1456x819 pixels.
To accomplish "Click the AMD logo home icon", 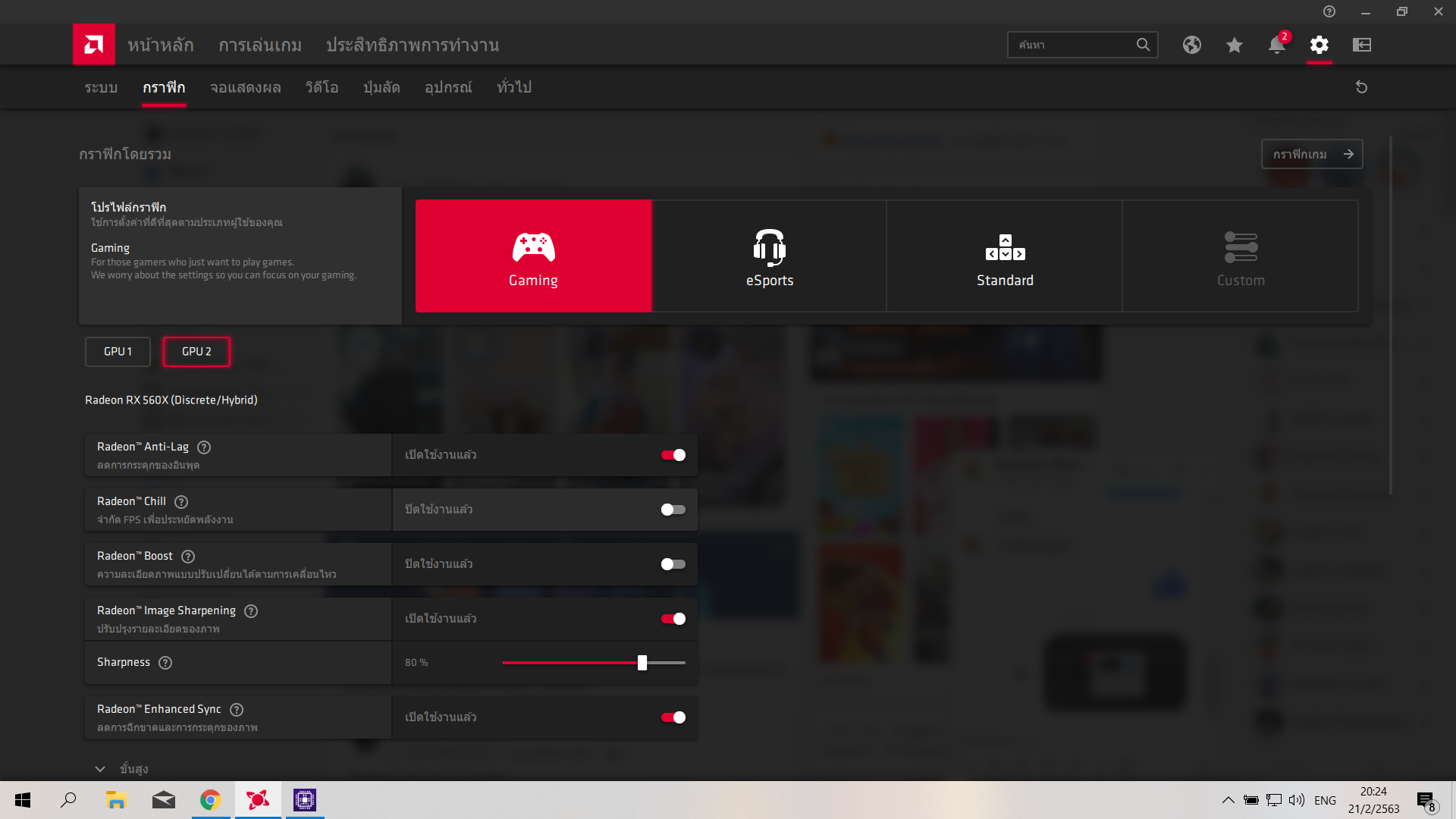I will click(x=94, y=45).
